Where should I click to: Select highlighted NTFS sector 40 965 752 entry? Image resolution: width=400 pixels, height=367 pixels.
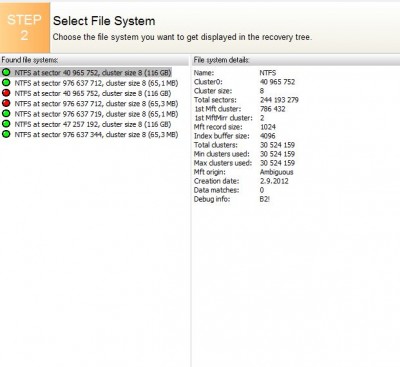pos(93,73)
